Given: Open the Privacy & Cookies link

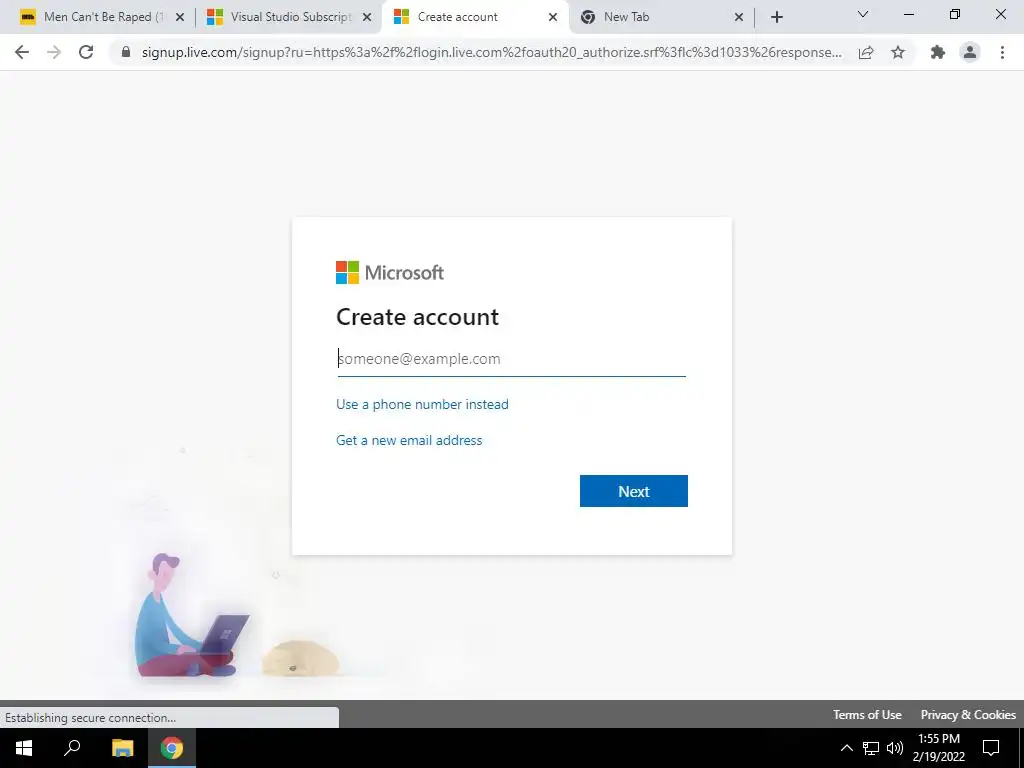Looking at the screenshot, I should (x=968, y=714).
